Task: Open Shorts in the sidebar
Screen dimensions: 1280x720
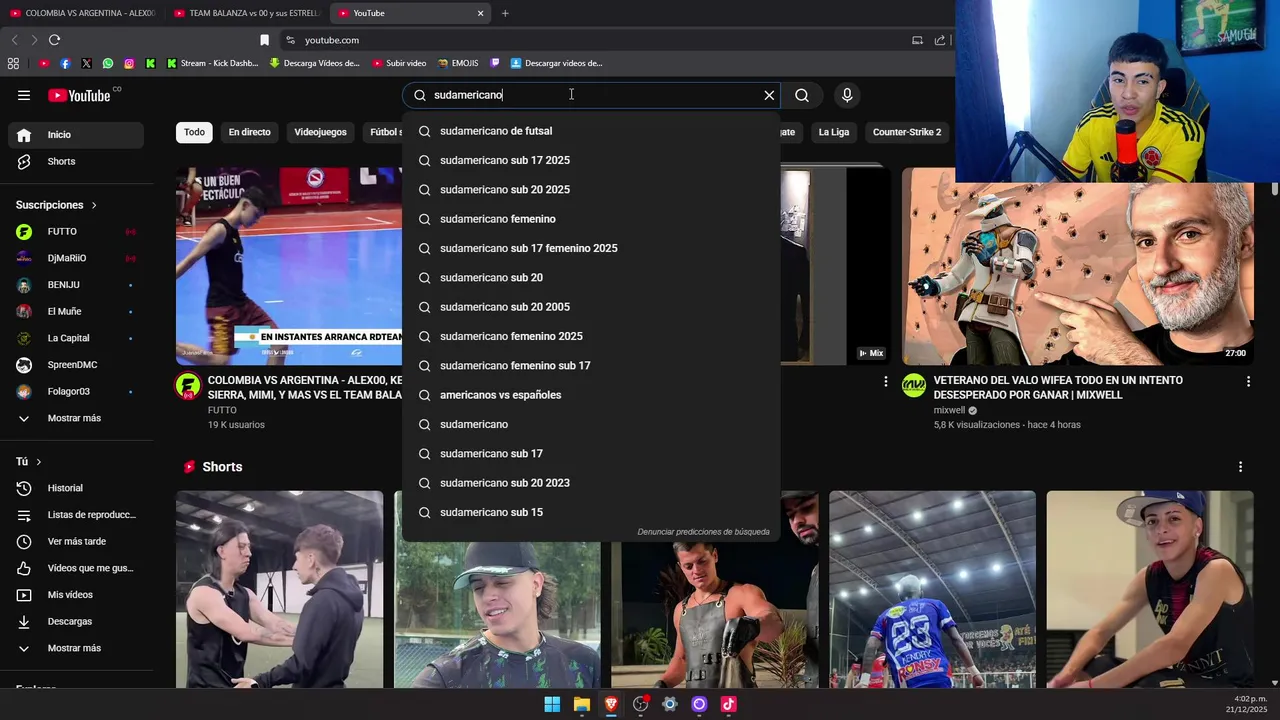Action: point(76,161)
